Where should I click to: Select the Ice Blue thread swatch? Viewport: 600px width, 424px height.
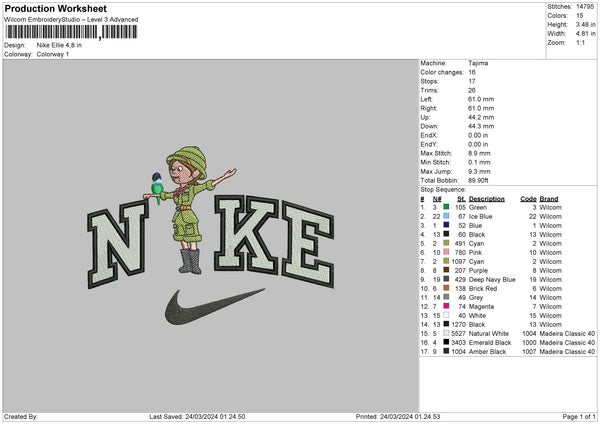[445, 216]
